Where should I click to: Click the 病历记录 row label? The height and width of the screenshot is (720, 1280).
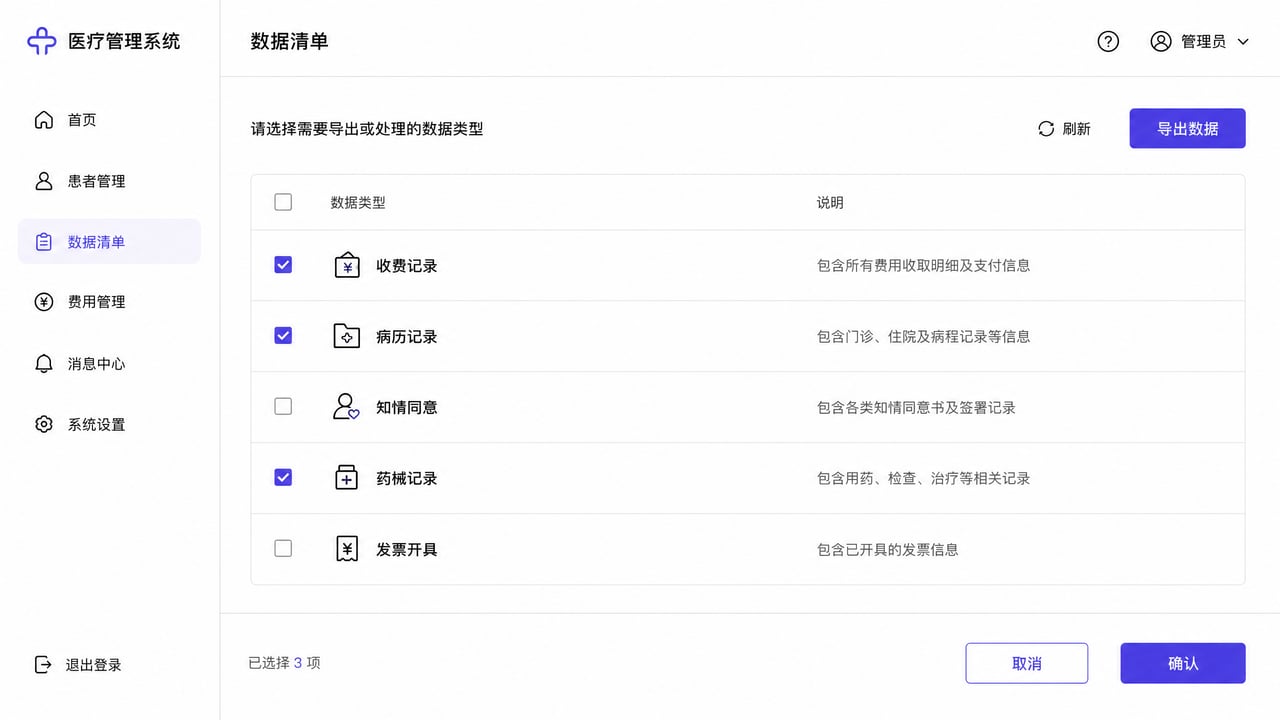(x=407, y=337)
